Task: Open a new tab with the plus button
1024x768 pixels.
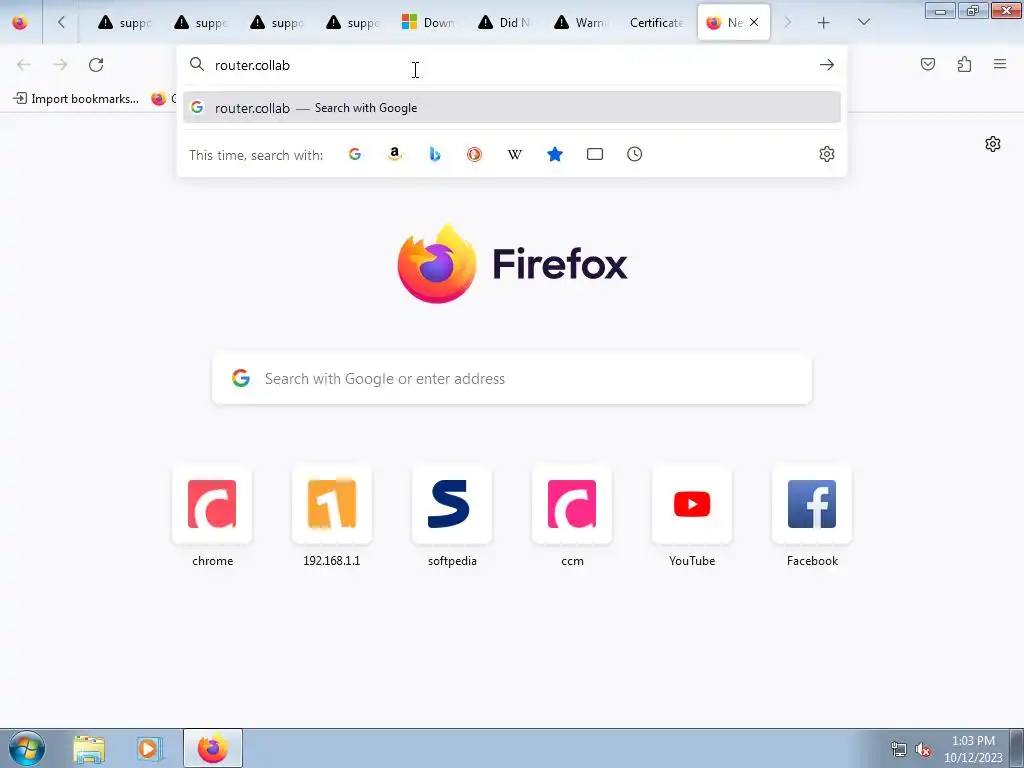Action: [824, 22]
